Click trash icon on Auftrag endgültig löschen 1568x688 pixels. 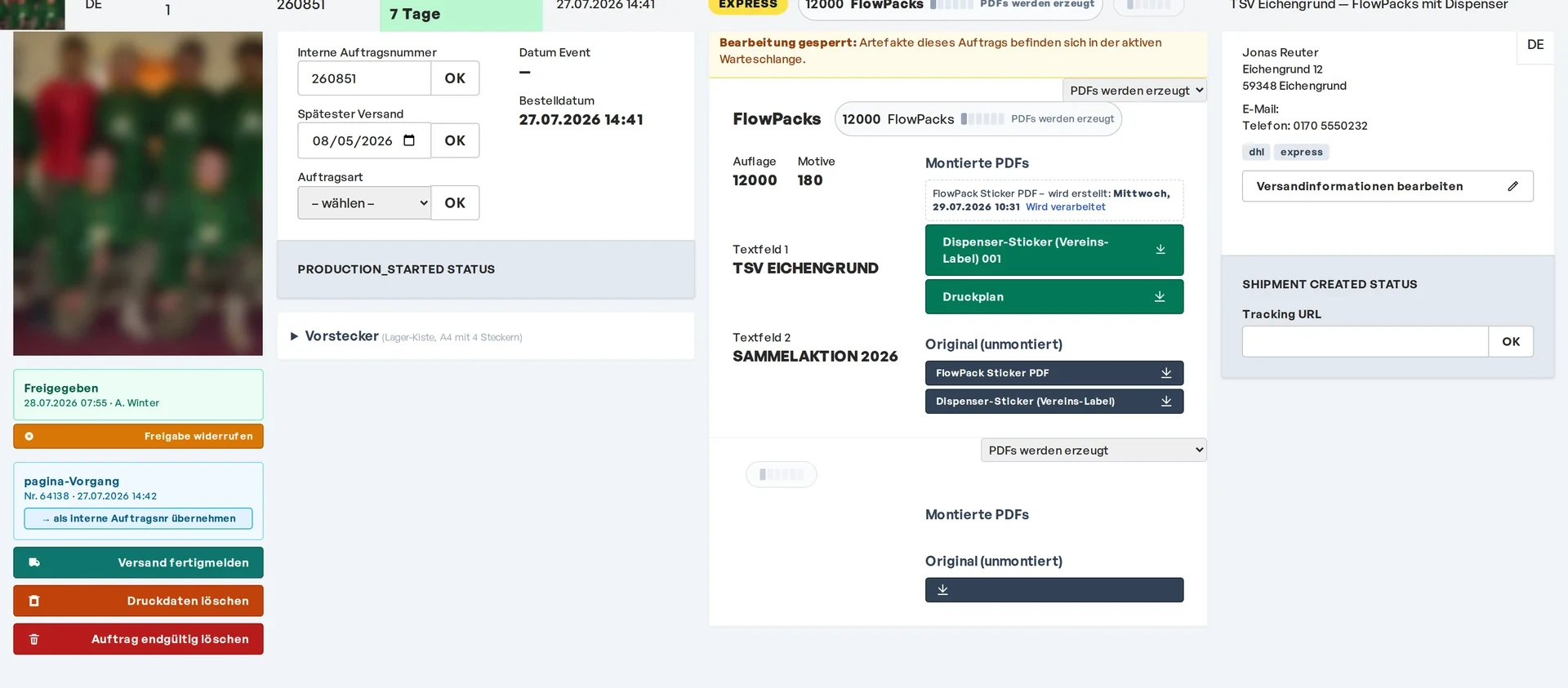pyautogui.click(x=34, y=639)
